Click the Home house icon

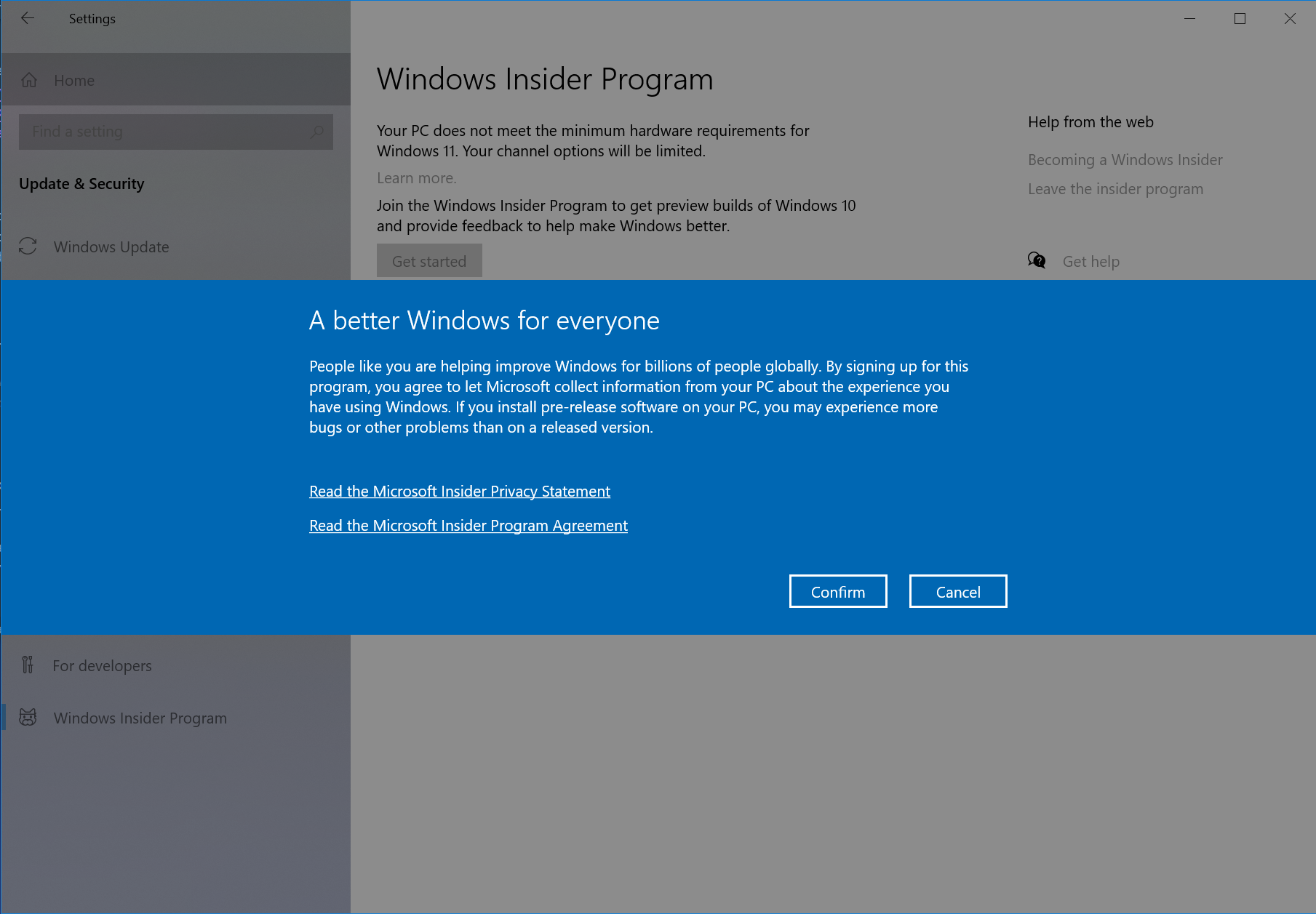coord(29,80)
